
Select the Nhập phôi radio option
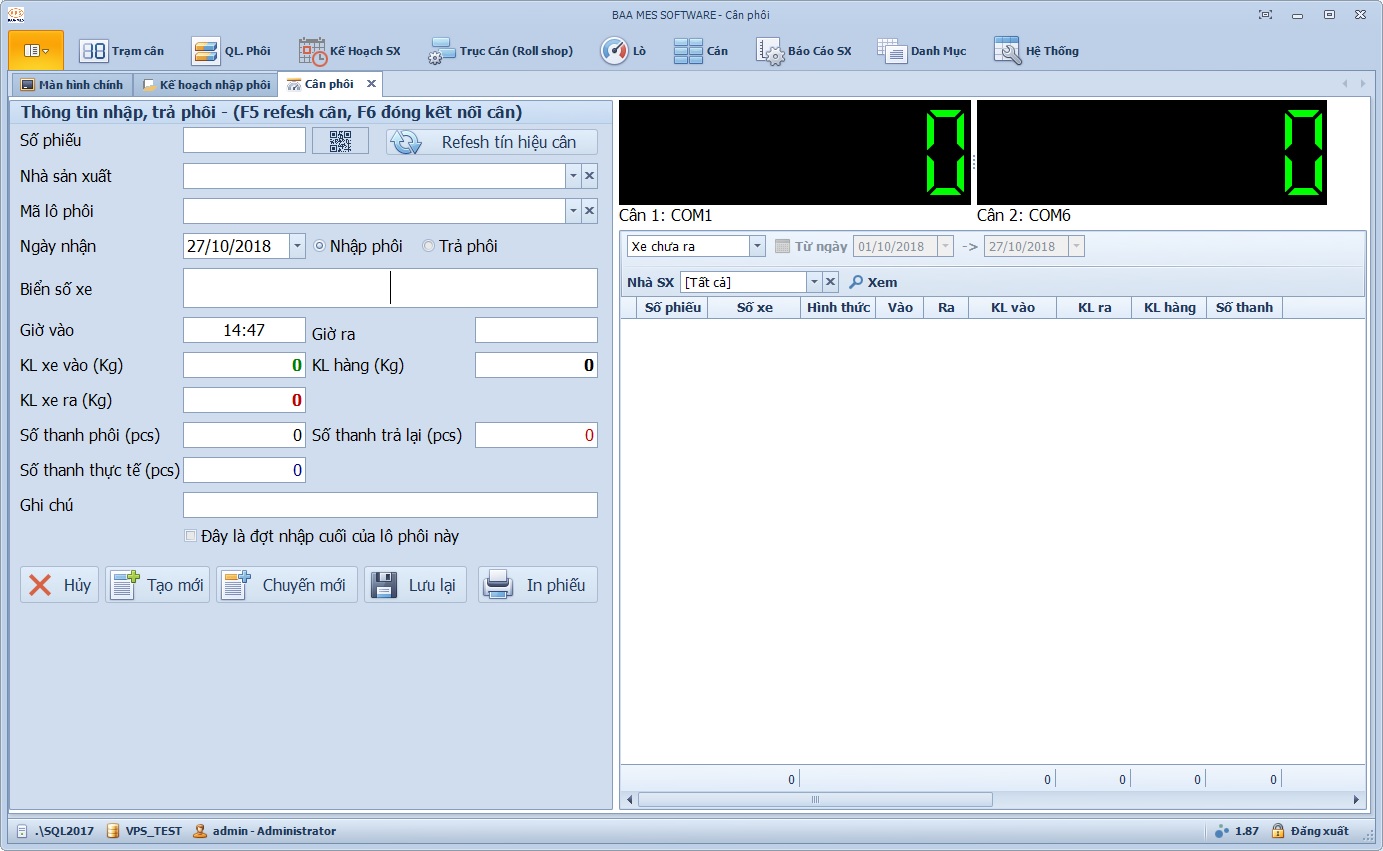tap(320, 246)
